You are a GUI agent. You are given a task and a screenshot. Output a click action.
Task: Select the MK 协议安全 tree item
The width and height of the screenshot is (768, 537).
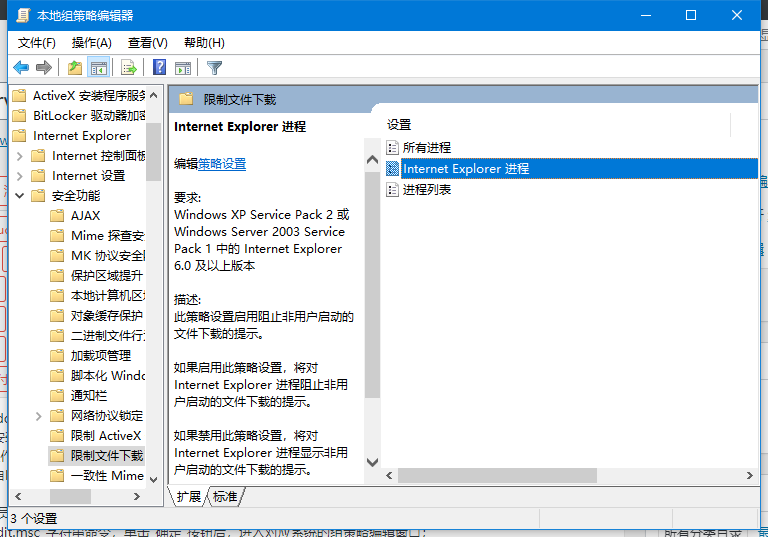[x=108, y=256]
